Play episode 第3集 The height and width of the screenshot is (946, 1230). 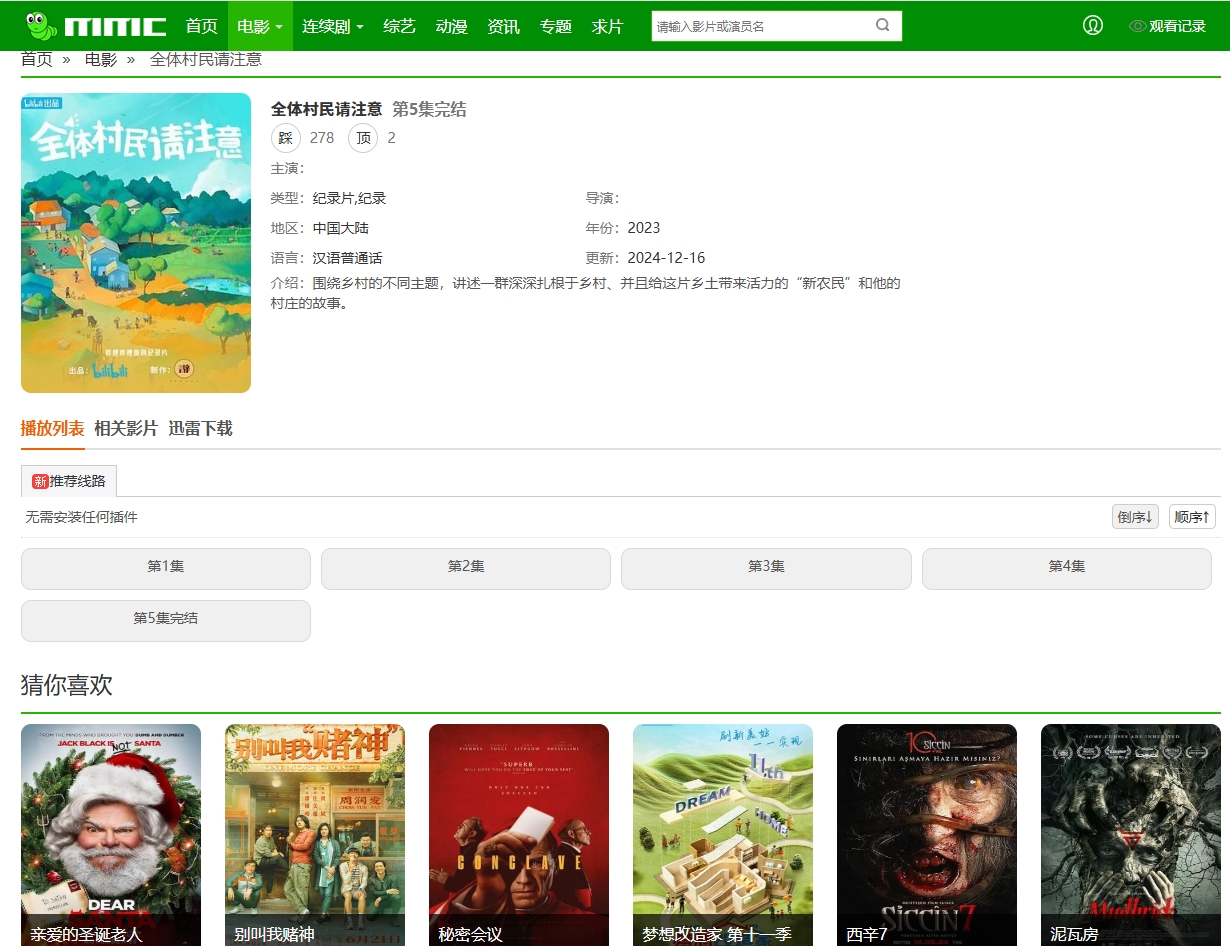766,568
